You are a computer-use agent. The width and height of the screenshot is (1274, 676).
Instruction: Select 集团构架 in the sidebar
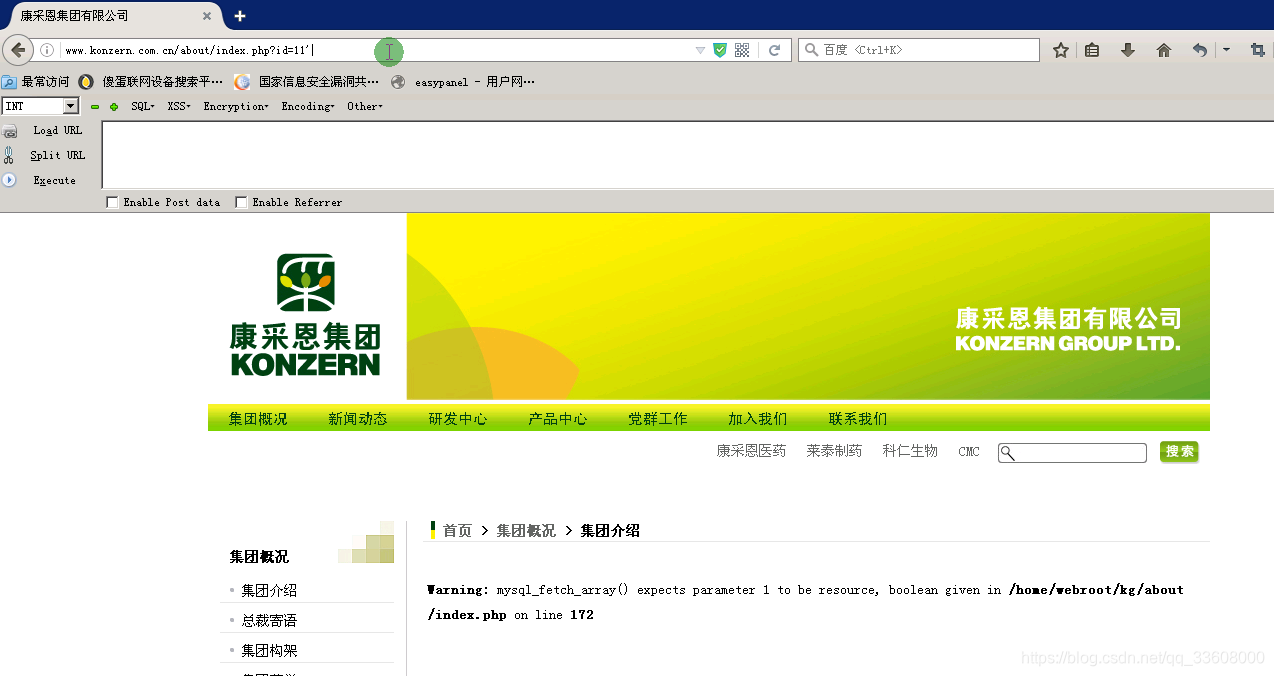click(269, 651)
